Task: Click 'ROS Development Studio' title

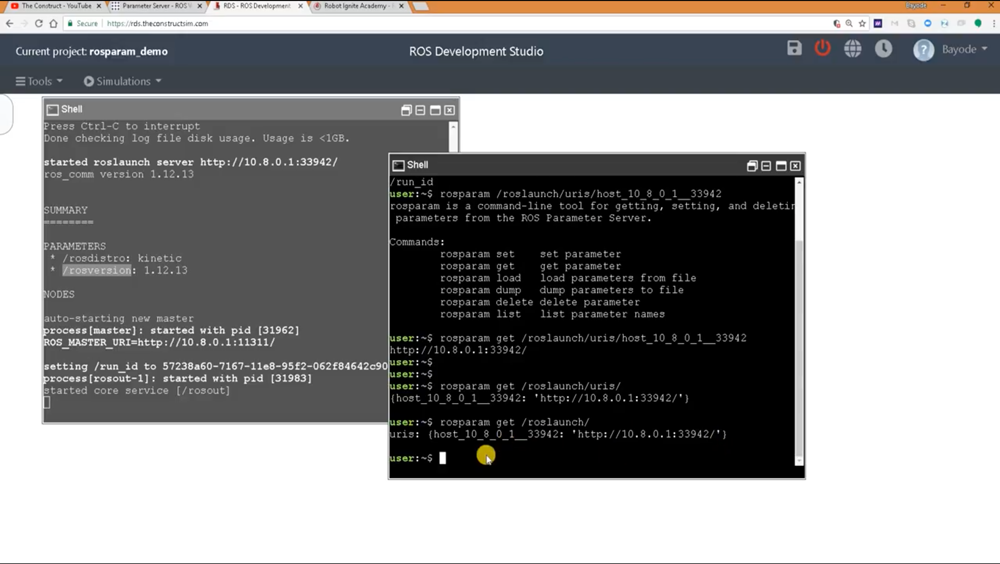Action: (x=476, y=52)
